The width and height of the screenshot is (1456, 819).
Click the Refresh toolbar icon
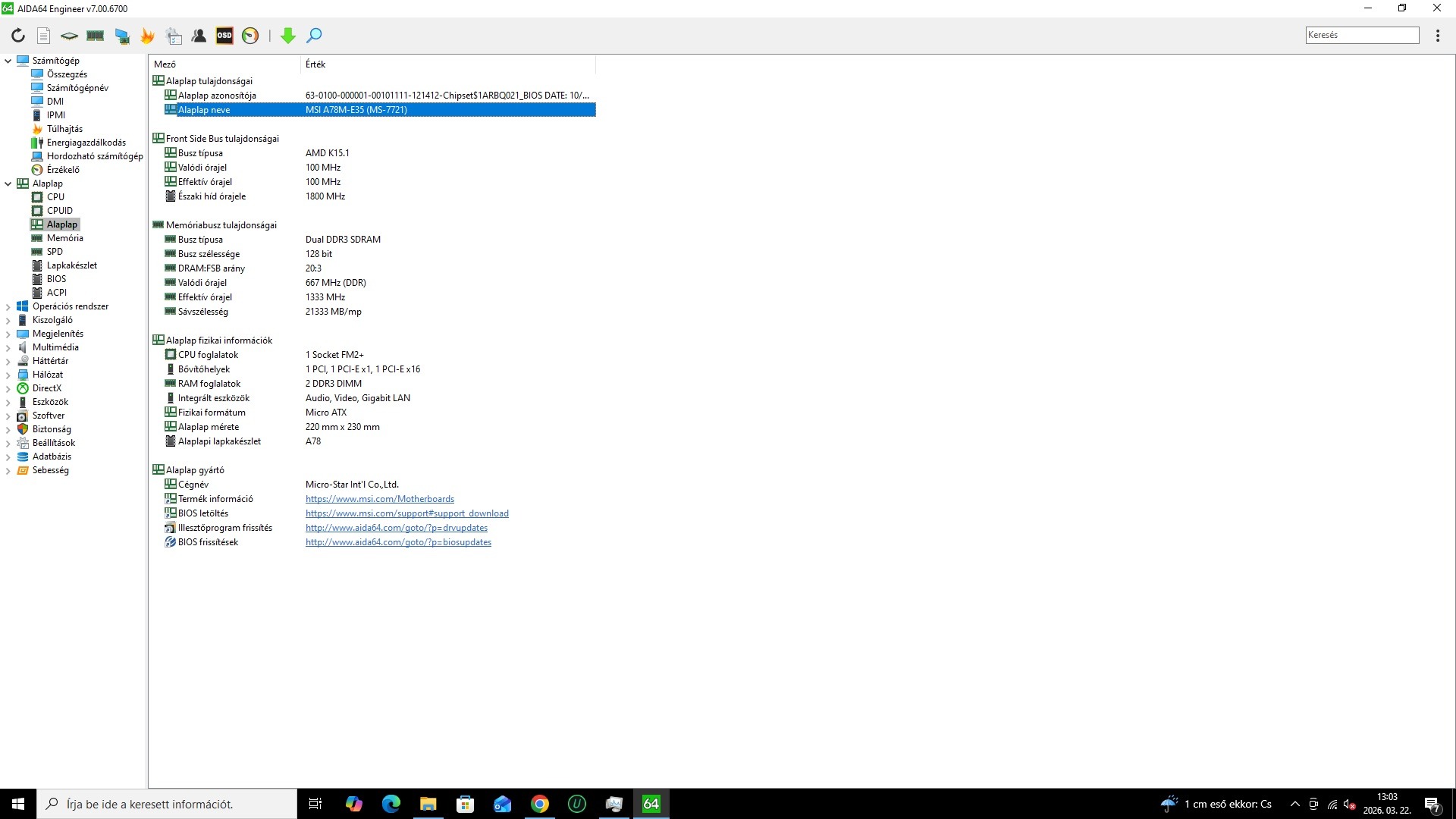18,36
